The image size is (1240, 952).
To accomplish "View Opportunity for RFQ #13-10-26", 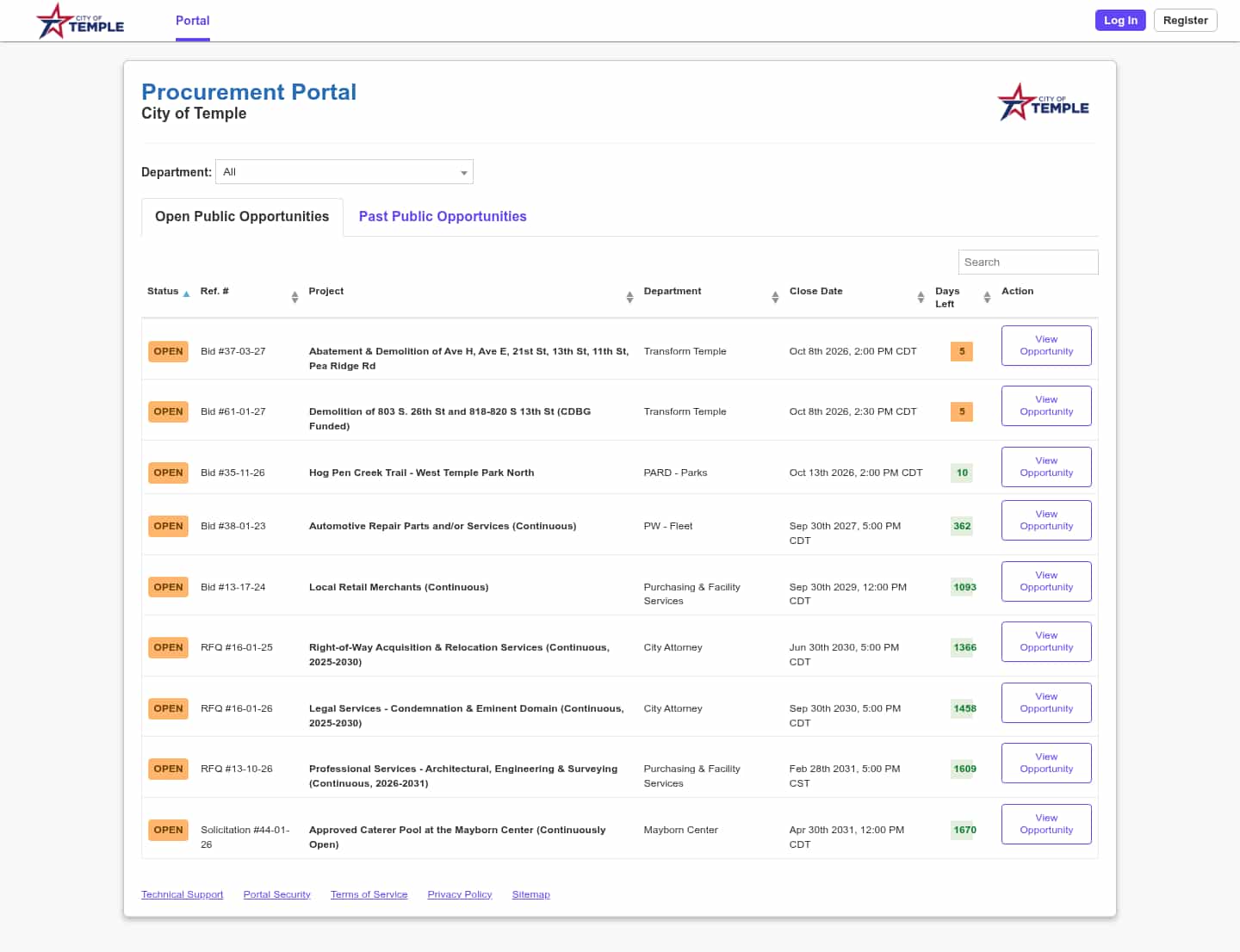I will [1046, 763].
